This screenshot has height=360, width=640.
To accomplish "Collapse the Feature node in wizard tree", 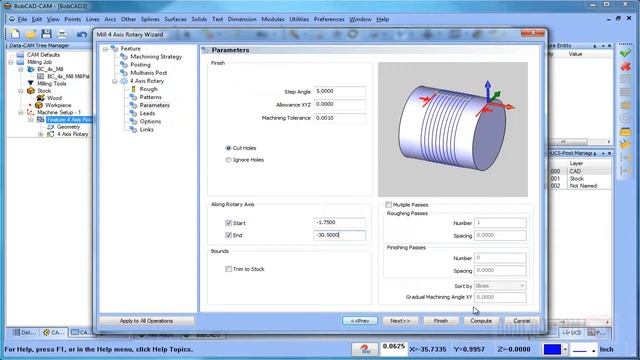I will tap(105, 49).
